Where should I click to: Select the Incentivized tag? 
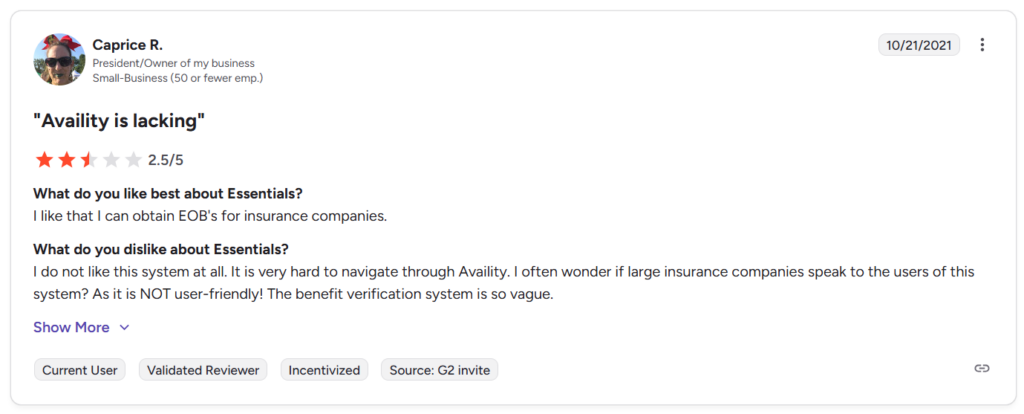tap(324, 370)
